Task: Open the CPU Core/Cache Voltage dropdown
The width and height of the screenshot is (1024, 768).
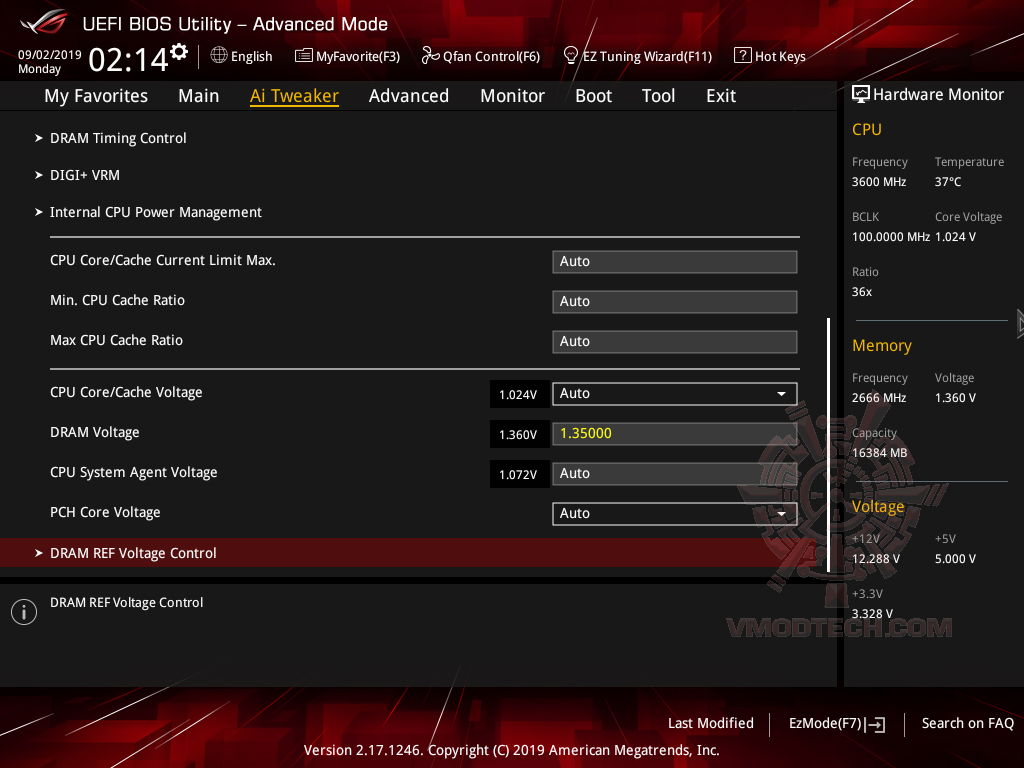Action: coord(782,393)
